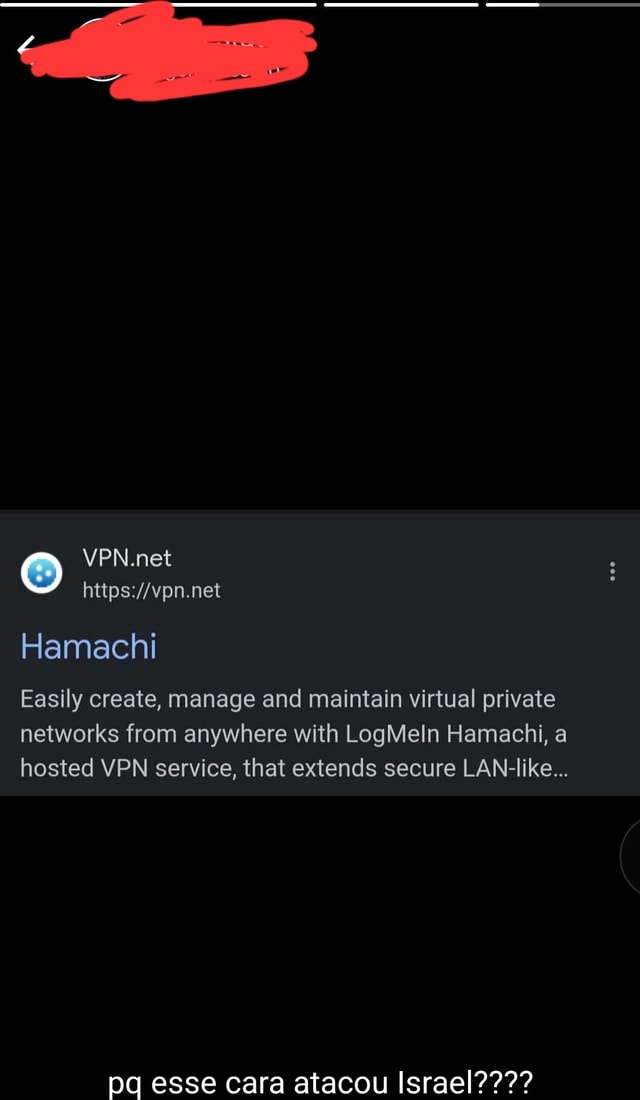The width and height of the screenshot is (640, 1100).
Task: Select the VPN.net result title row
Action: (x=126, y=558)
